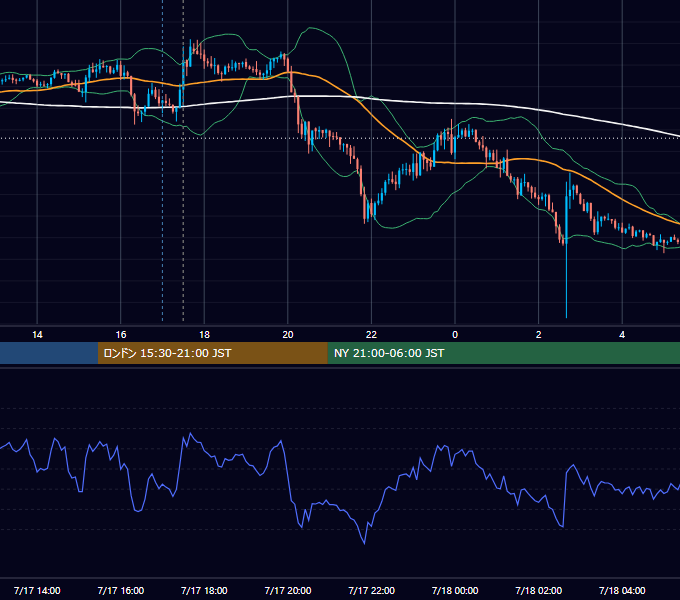Click the 7/18 00:00 date label
680x600 pixels.
click(455, 590)
